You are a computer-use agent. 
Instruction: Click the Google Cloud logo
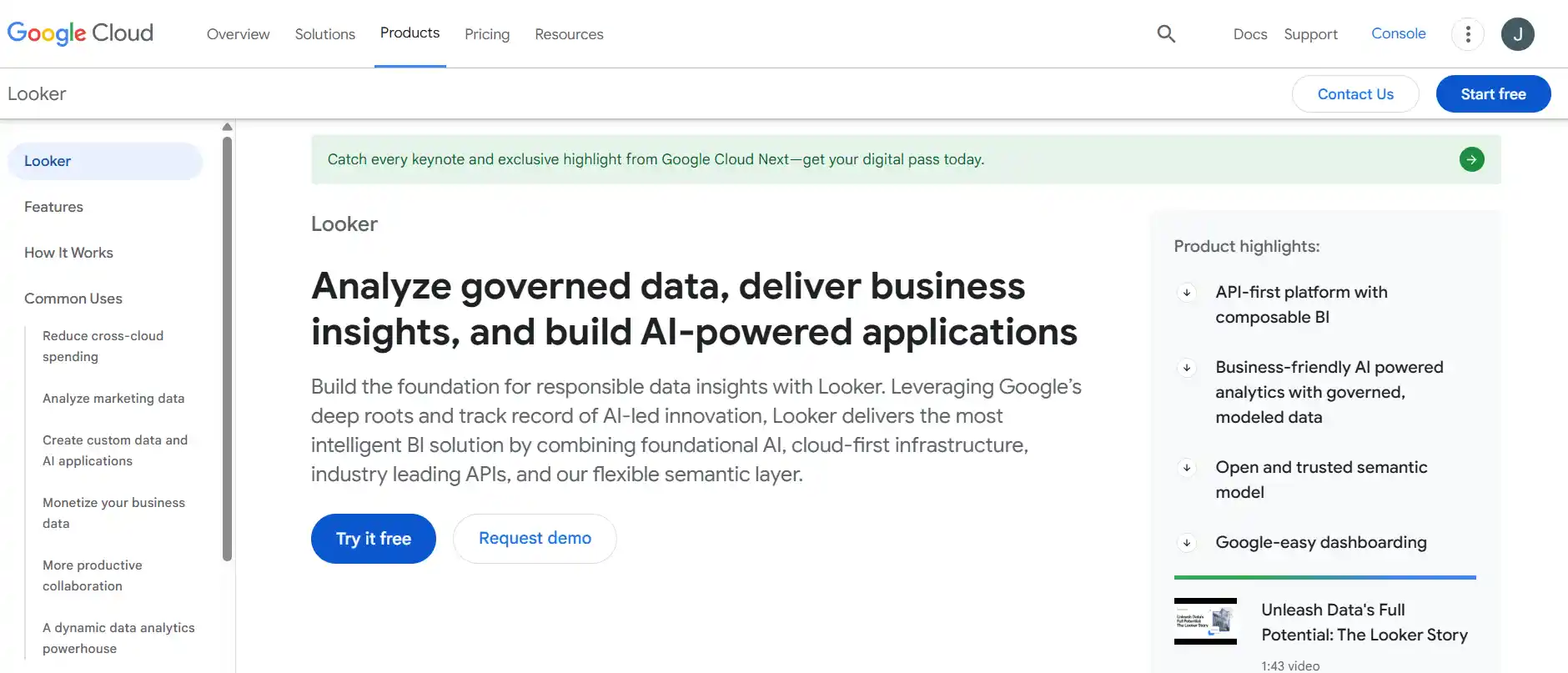(80, 33)
